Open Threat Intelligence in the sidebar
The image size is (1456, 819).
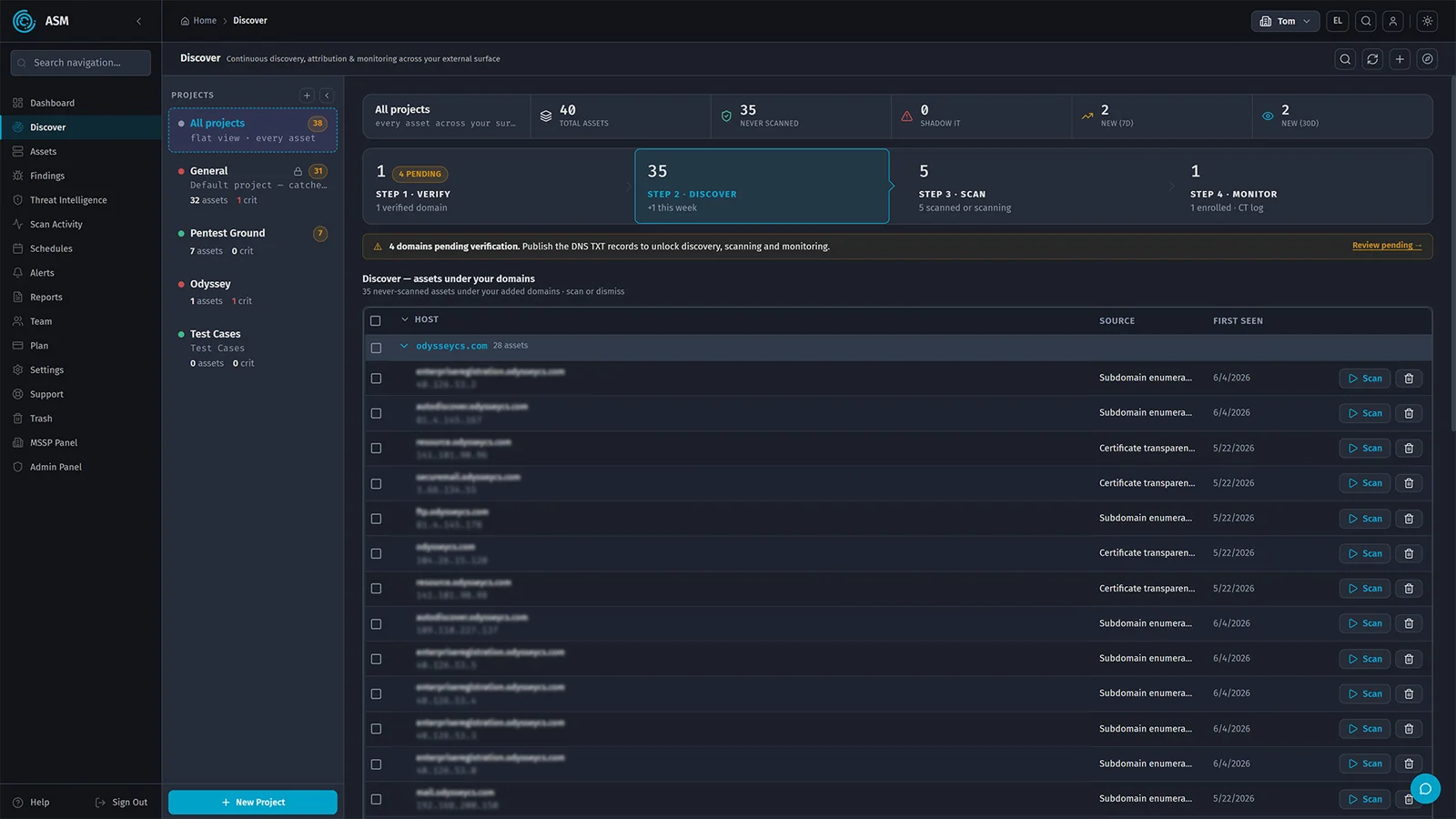tap(81, 200)
